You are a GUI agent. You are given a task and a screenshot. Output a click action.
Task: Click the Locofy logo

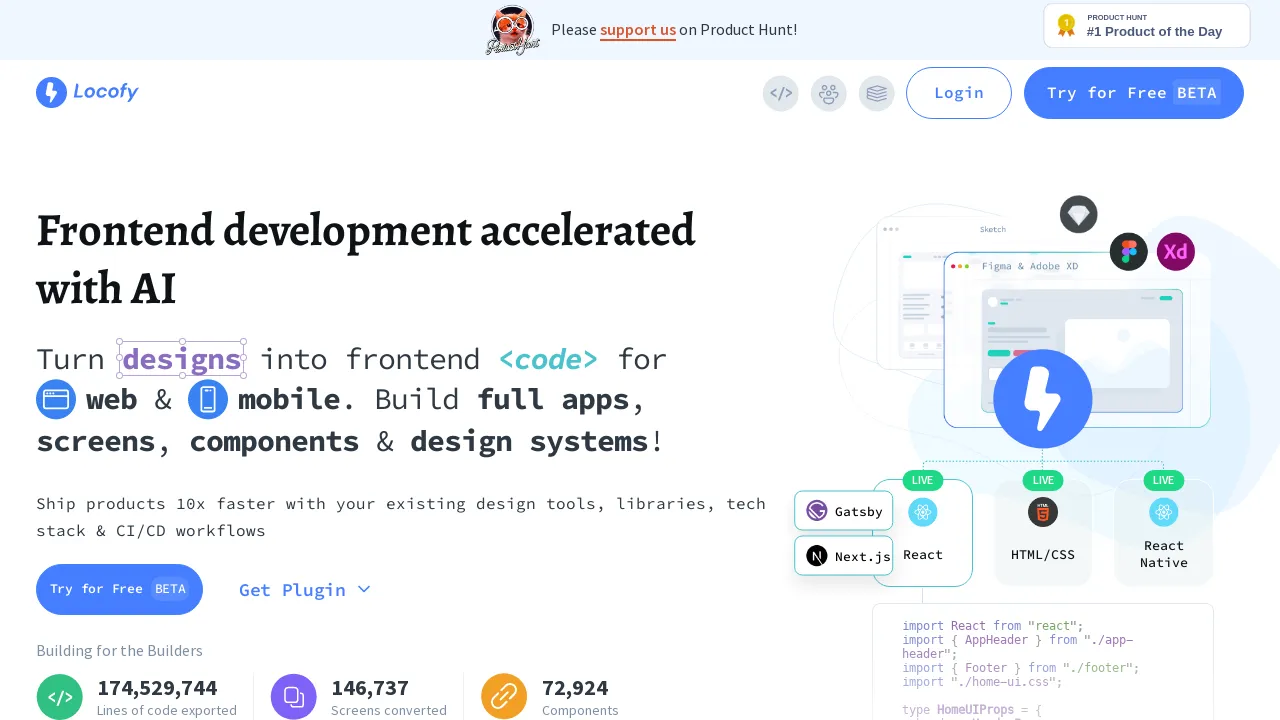coord(87,92)
